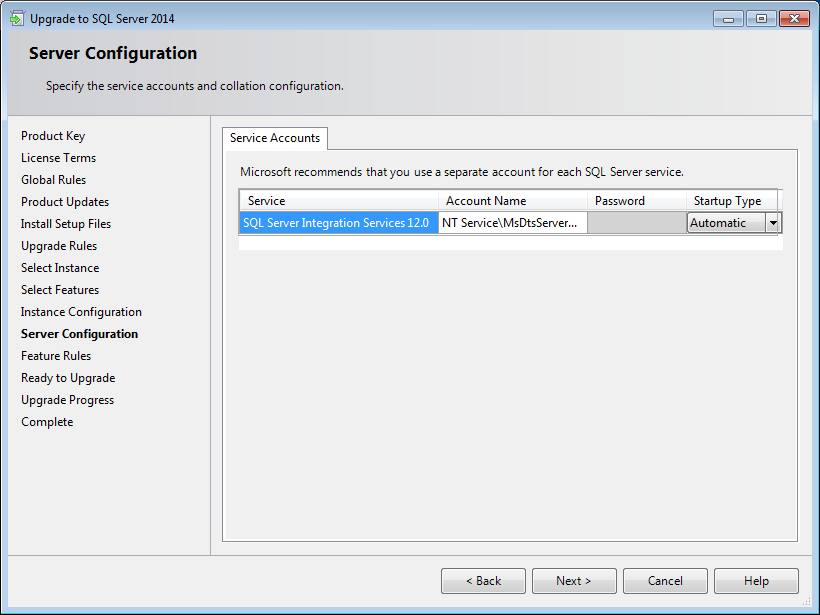Open the Startup Type dropdown arrow

point(772,223)
